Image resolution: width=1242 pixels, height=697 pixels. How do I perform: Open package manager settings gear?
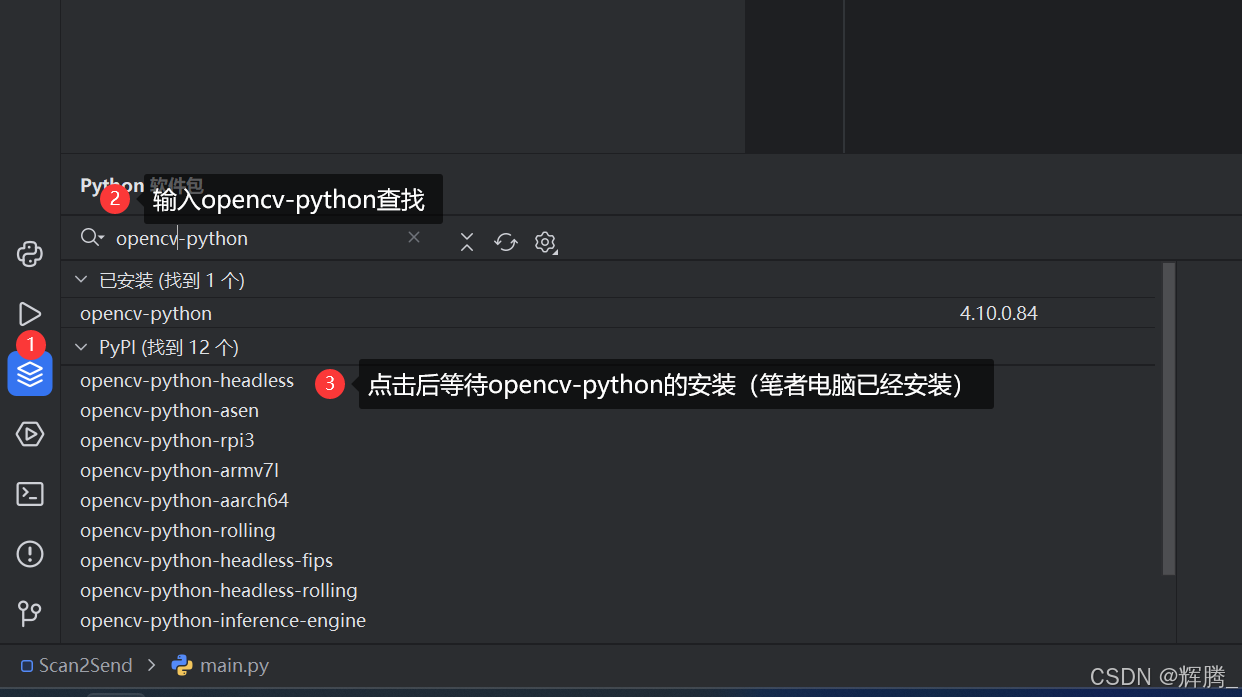[x=545, y=242]
